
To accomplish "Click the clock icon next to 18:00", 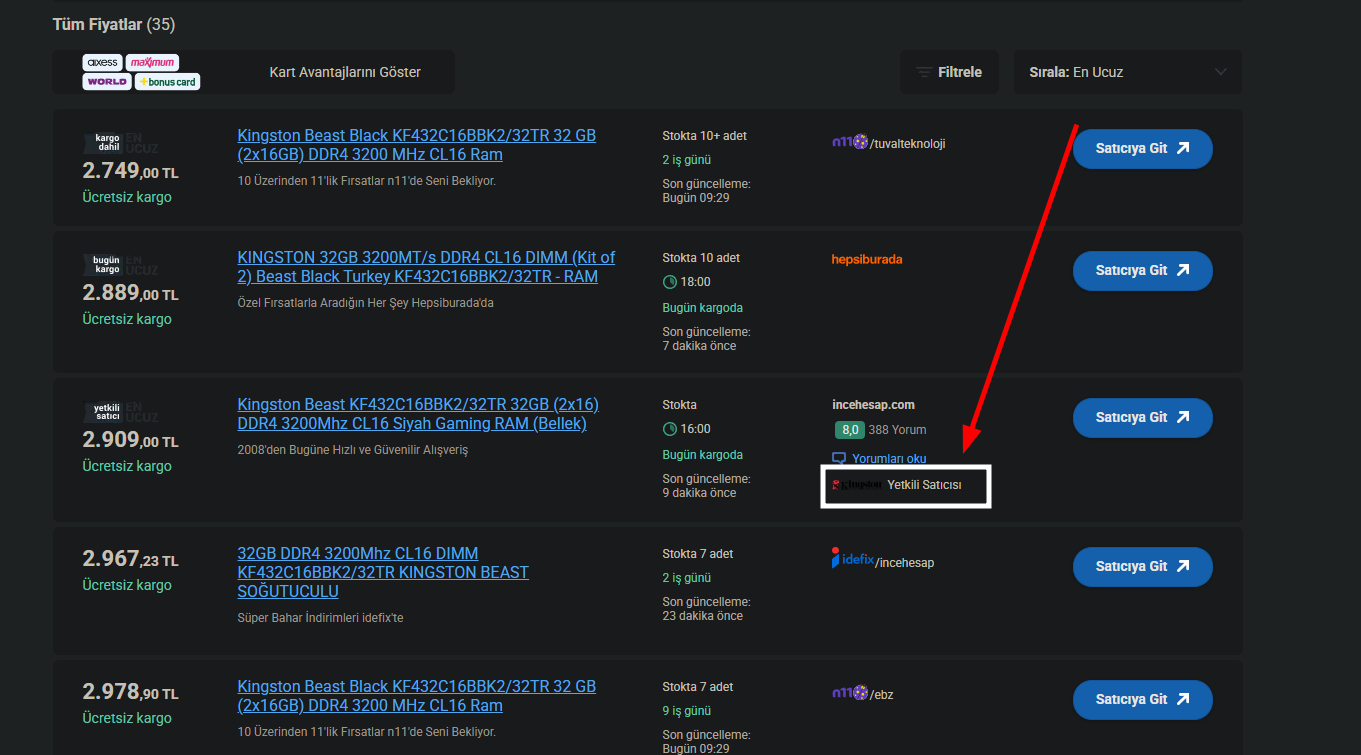I will pos(670,282).
